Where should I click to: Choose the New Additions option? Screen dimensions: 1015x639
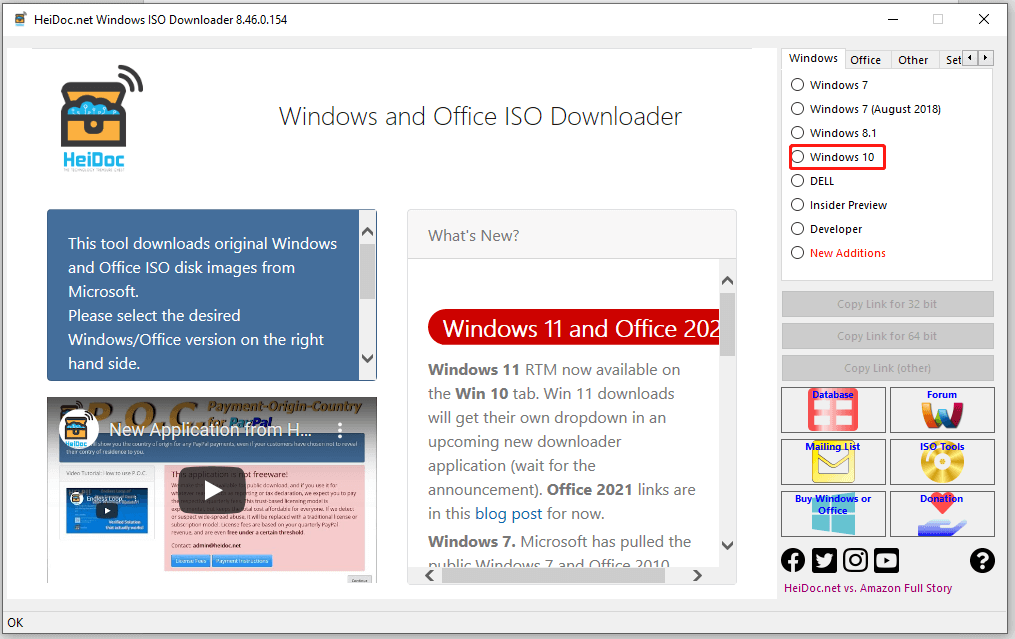tap(797, 252)
